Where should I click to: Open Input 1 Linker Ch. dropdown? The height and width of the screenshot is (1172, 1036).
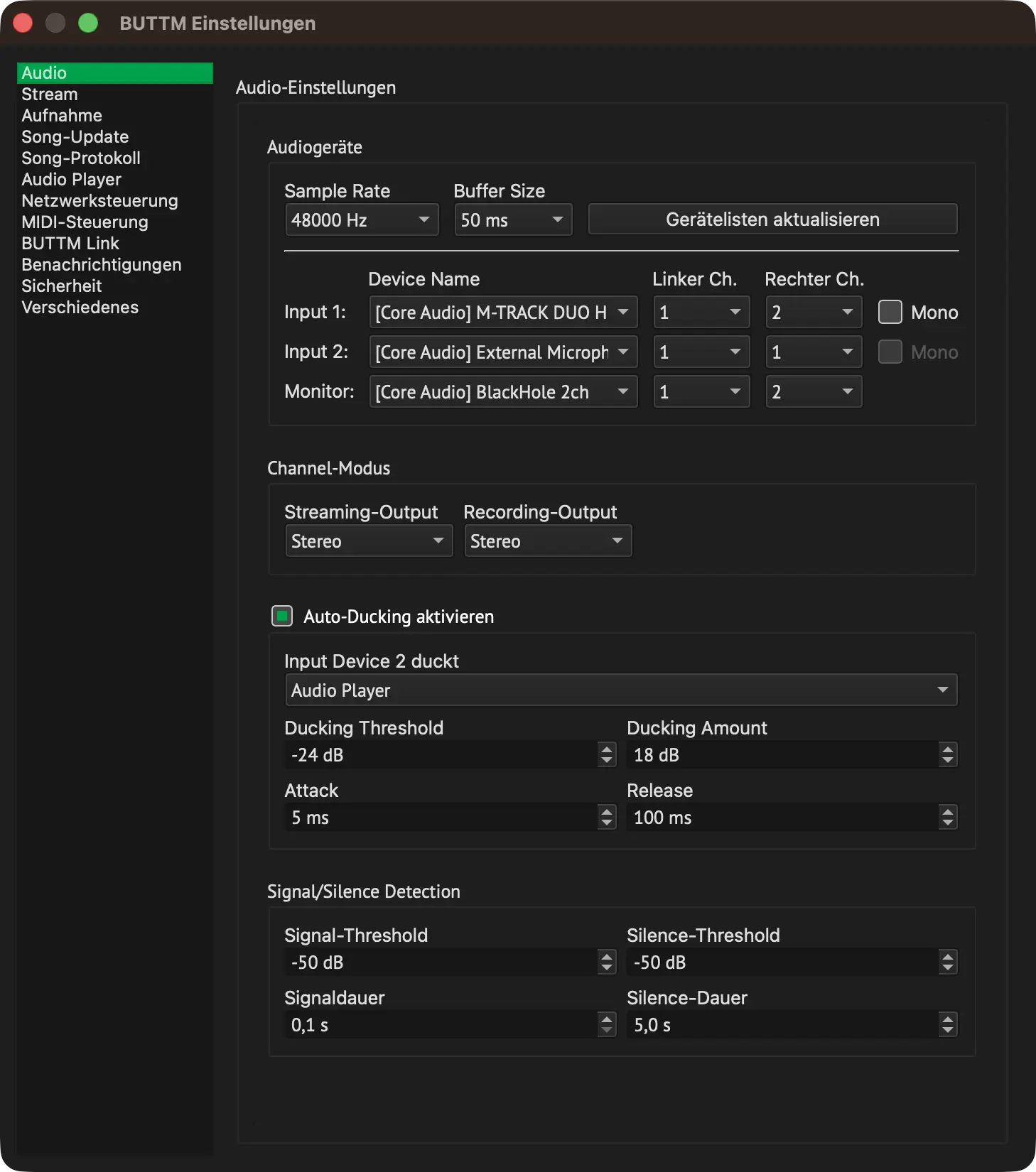tap(701, 312)
